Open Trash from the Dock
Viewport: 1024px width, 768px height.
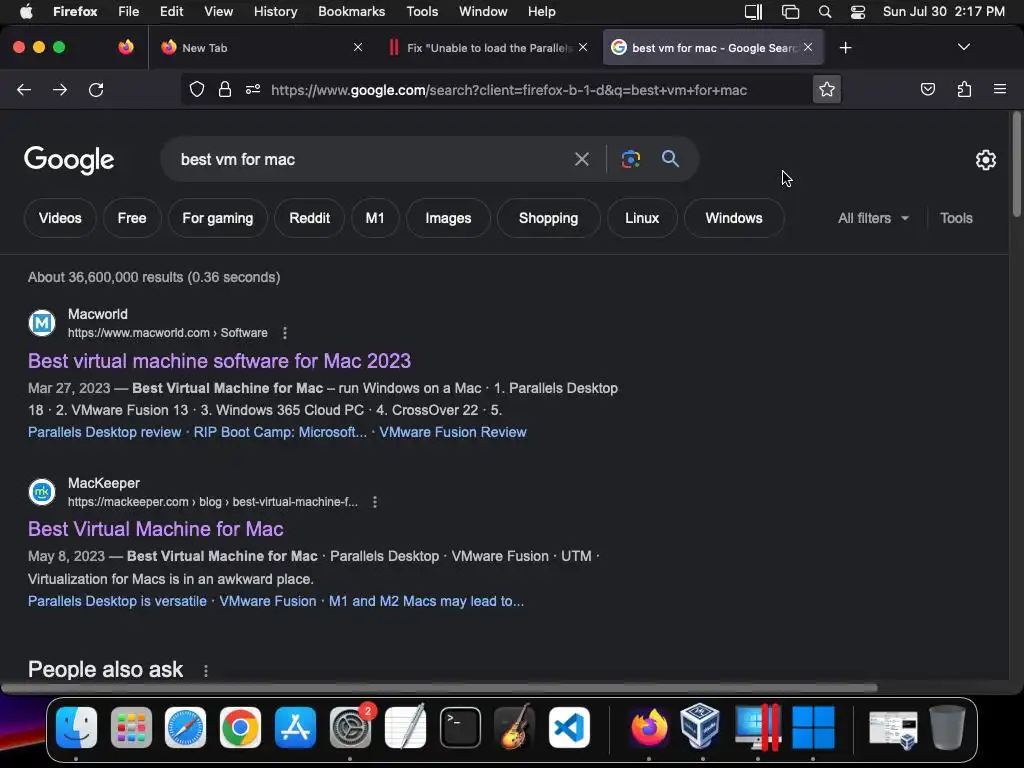tap(947, 727)
